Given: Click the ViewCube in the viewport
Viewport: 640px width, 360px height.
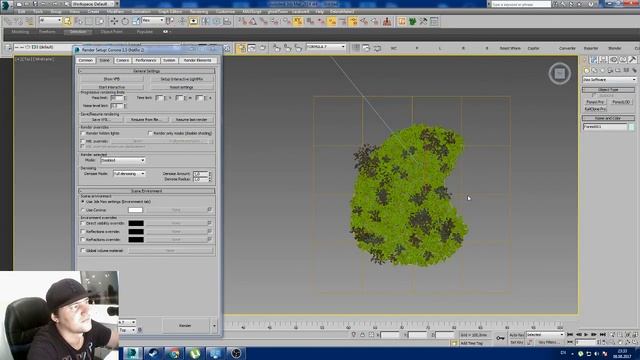Looking at the screenshot, I should 559,73.
